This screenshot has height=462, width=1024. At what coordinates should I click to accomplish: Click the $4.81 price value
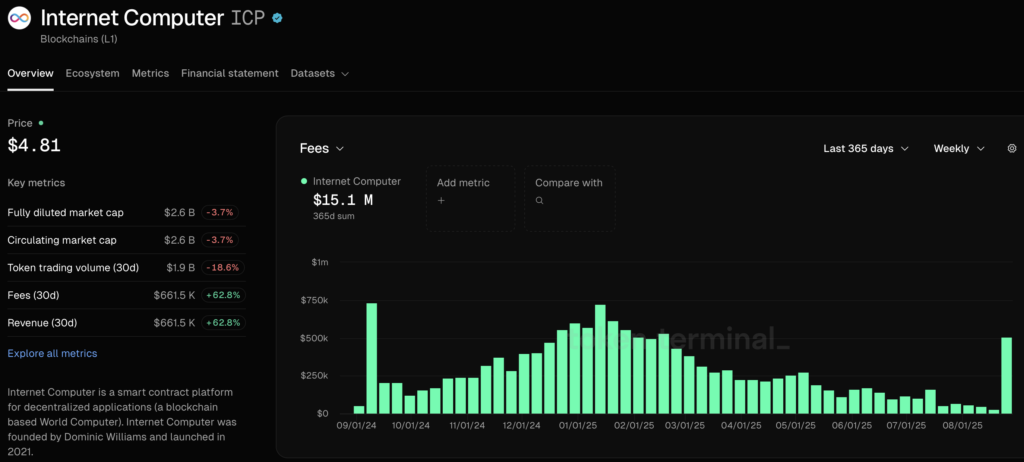click(x=34, y=145)
